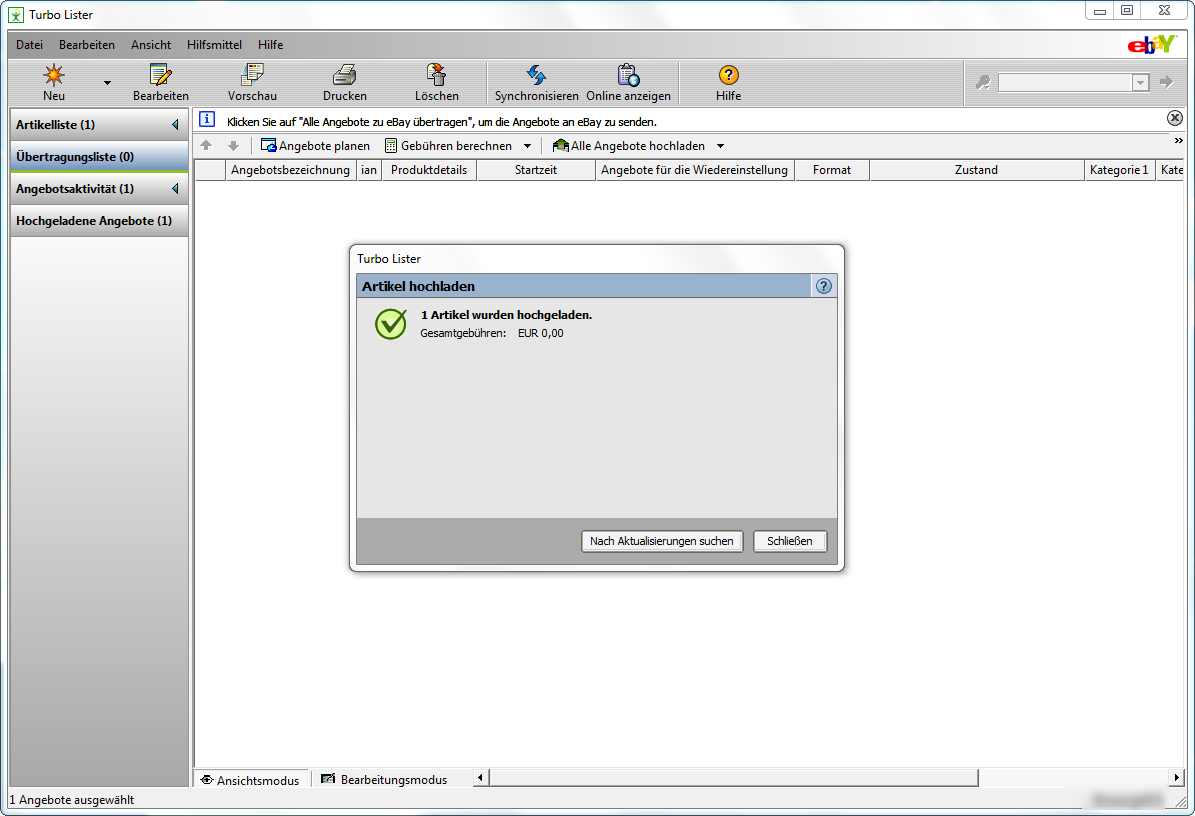
Task: Dismiss the info bar with its close icon
Action: pos(1175,118)
